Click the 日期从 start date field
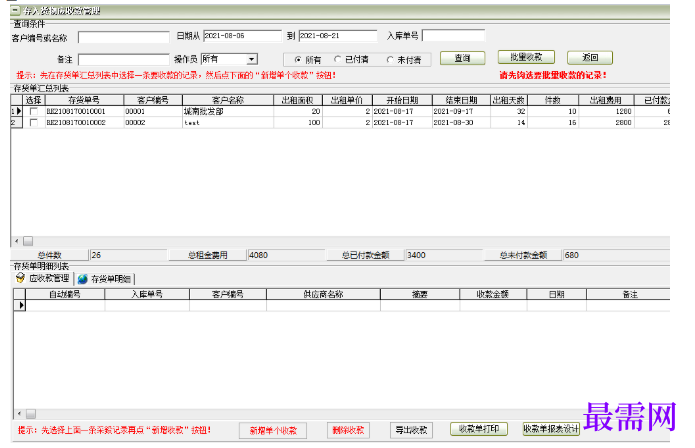 point(242,36)
